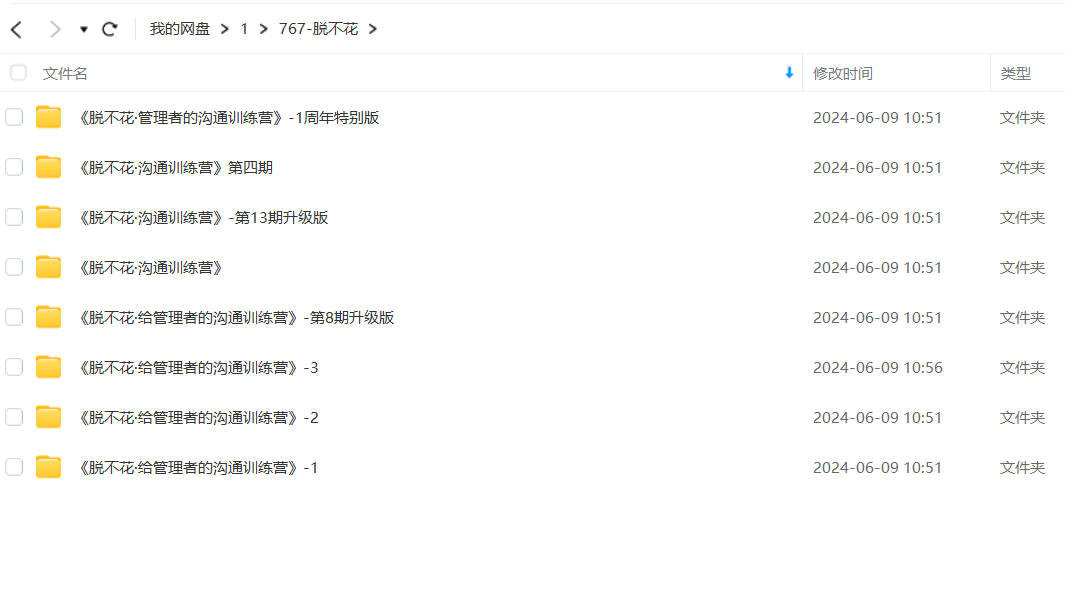Expand chevron after 767-脱不花 in breadcrumb

372,29
